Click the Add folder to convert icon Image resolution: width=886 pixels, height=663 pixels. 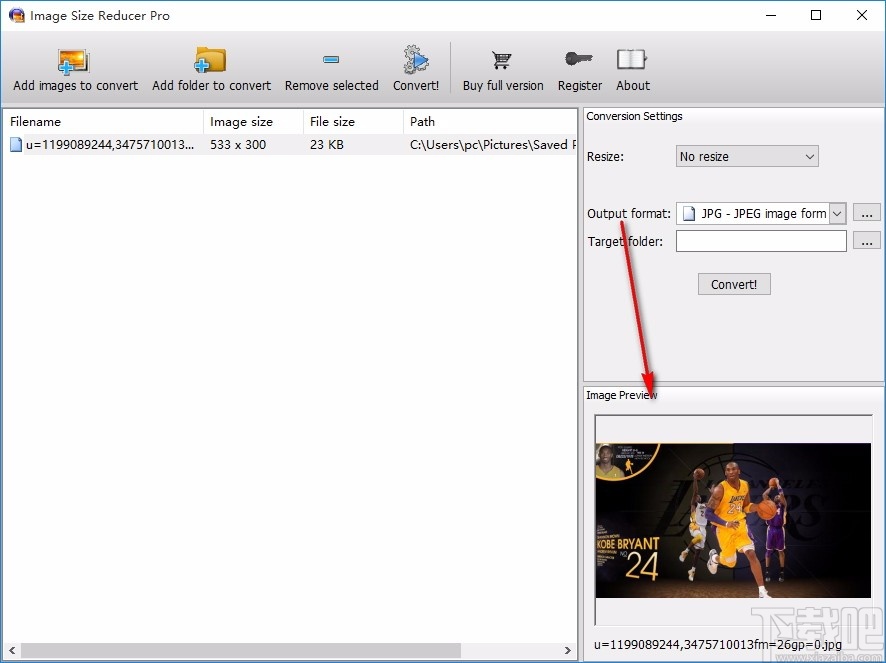pyautogui.click(x=211, y=60)
